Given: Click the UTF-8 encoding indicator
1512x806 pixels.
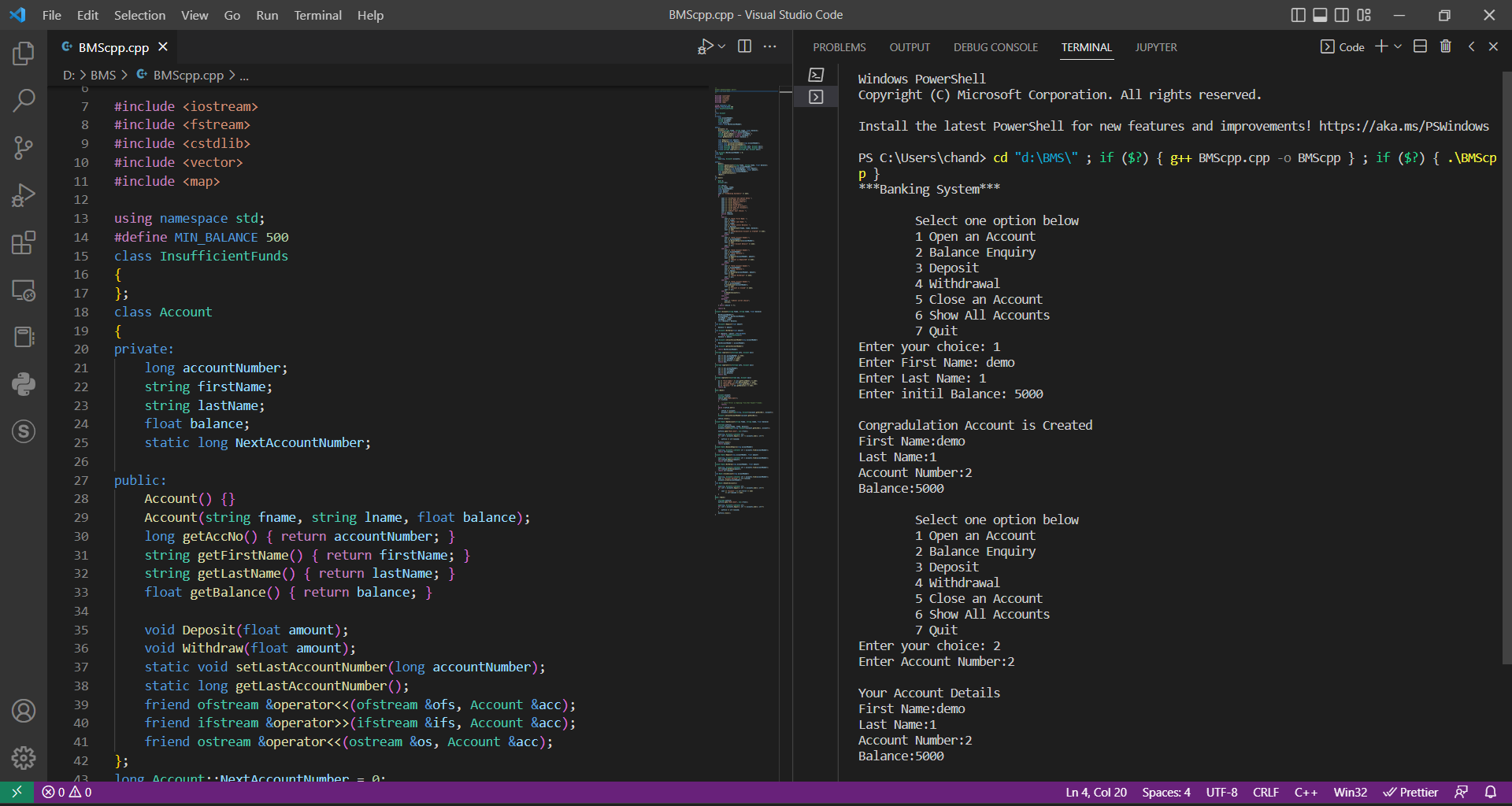Looking at the screenshot, I should coord(1221,792).
